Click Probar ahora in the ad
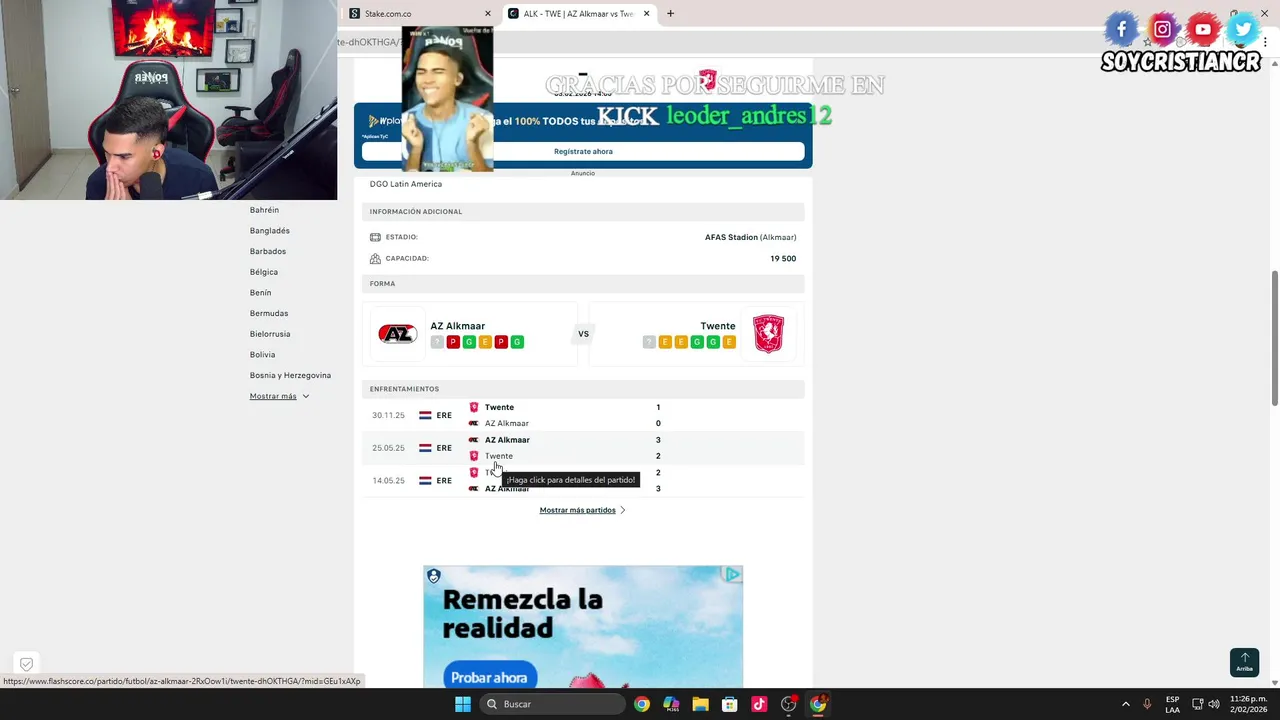Image resolution: width=1280 pixels, height=720 pixels. (x=489, y=677)
